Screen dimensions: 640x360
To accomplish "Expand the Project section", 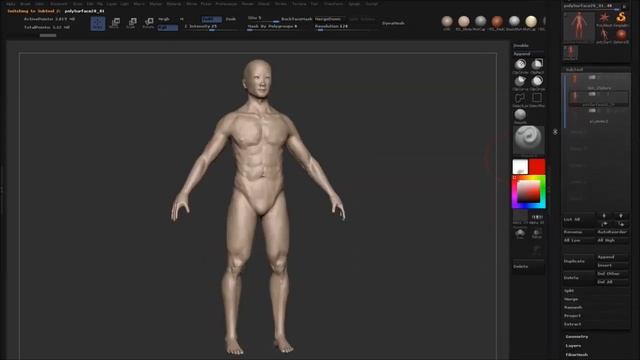I will click(x=572, y=316).
